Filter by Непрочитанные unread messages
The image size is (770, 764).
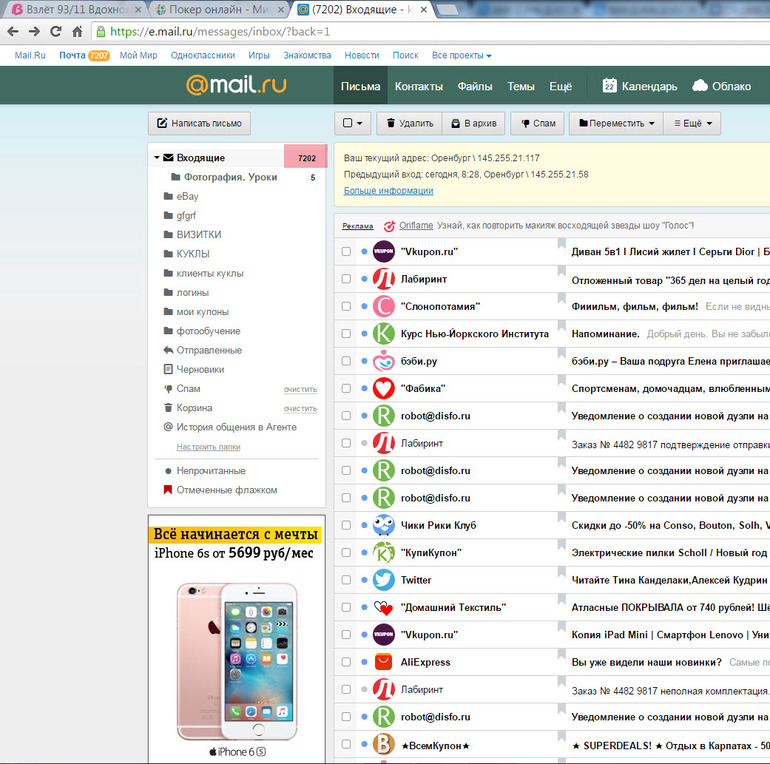click(211, 471)
